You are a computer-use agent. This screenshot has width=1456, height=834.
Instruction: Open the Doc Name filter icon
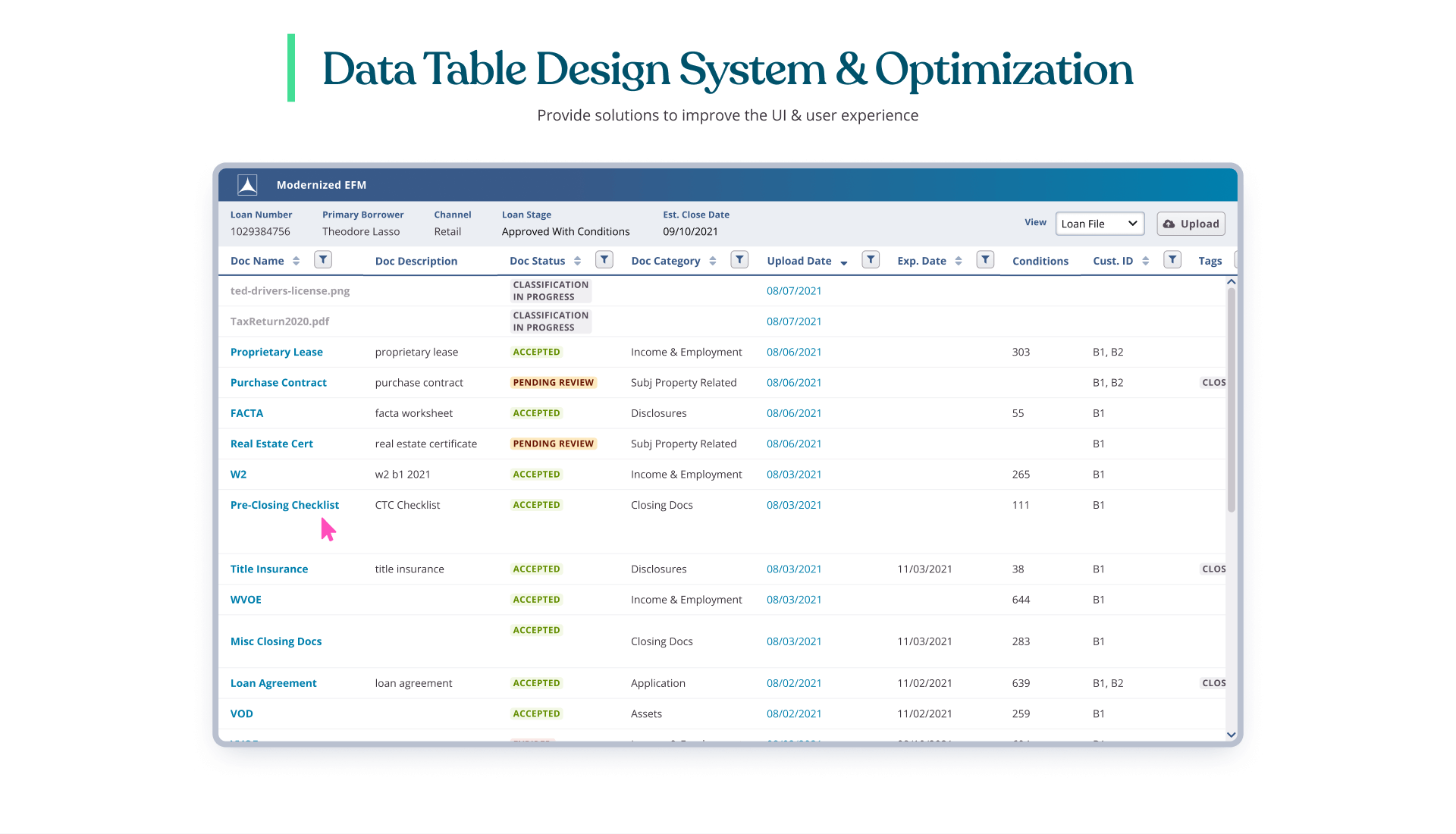coord(323,260)
